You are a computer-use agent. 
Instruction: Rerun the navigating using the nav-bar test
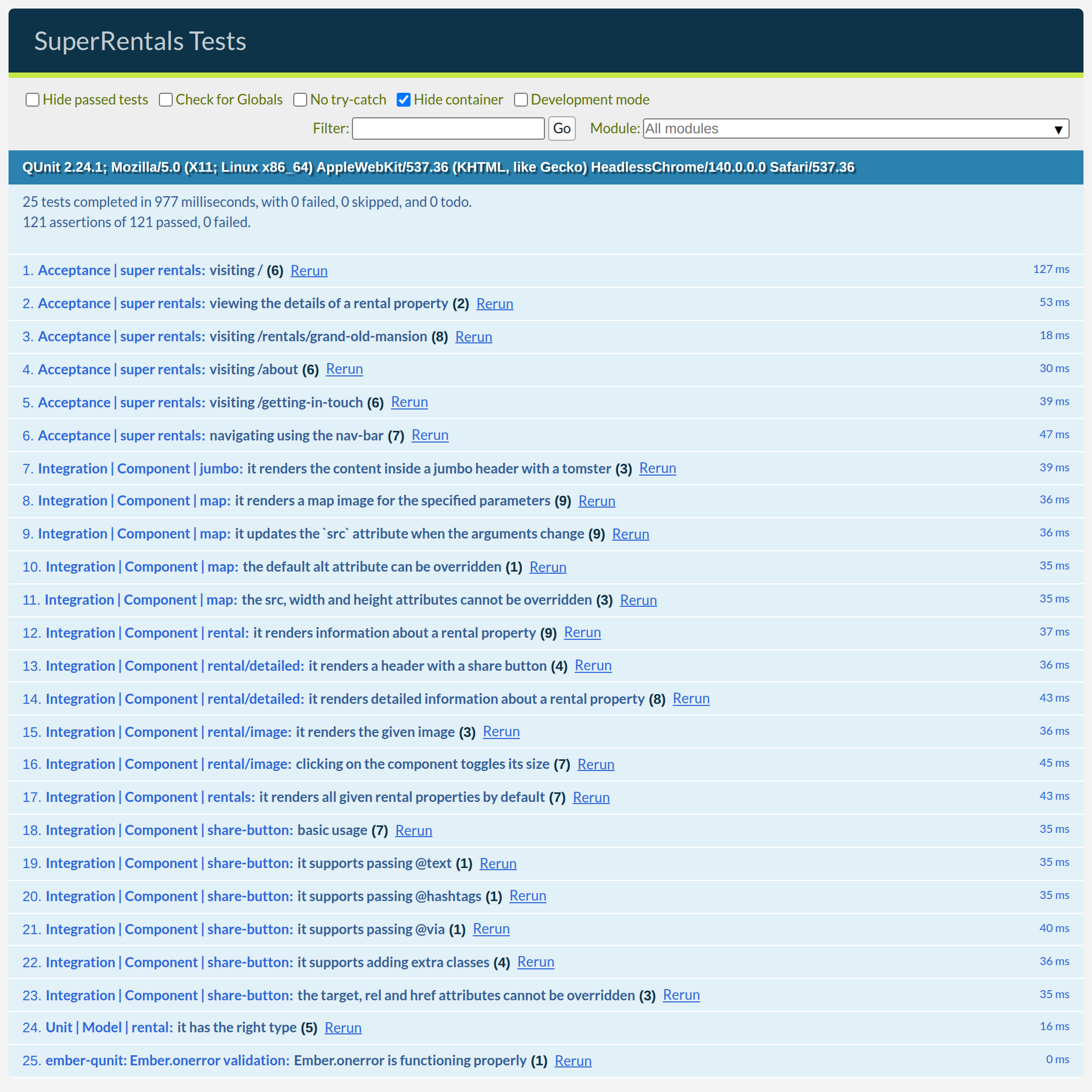click(430, 435)
